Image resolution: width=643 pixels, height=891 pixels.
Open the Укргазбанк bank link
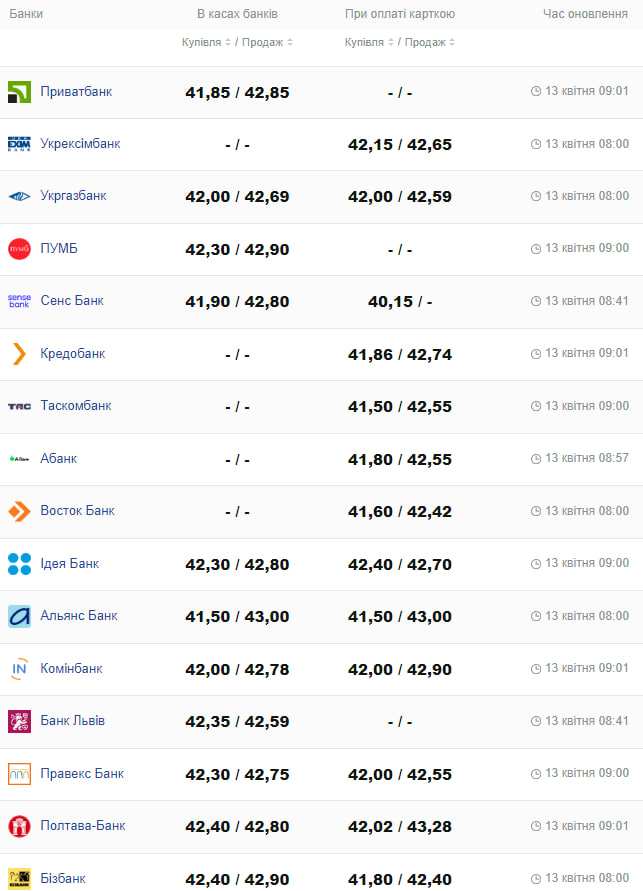pyautogui.click(x=73, y=196)
